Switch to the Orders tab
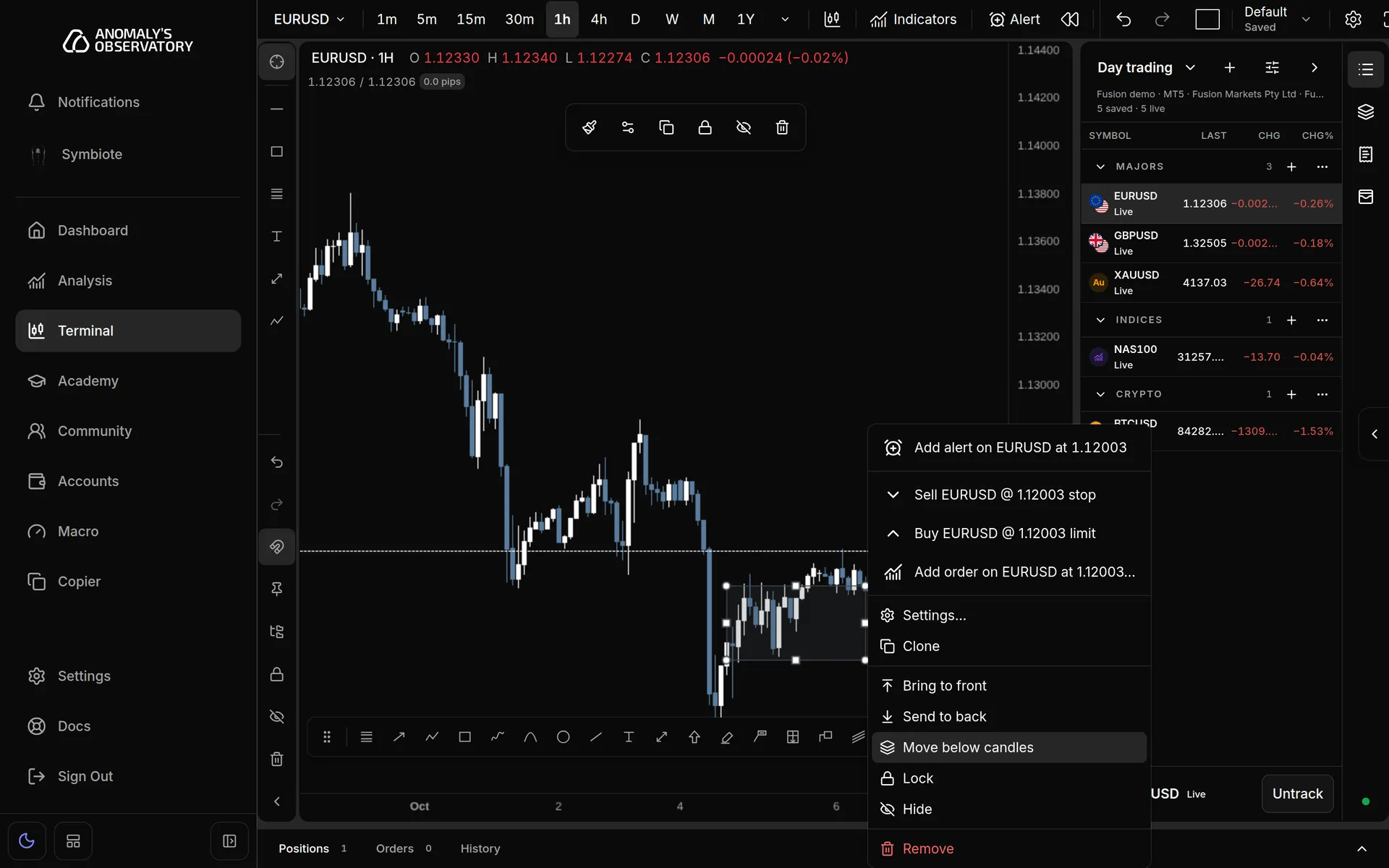This screenshot has height=868, width=1389. [x=403, y=848]
